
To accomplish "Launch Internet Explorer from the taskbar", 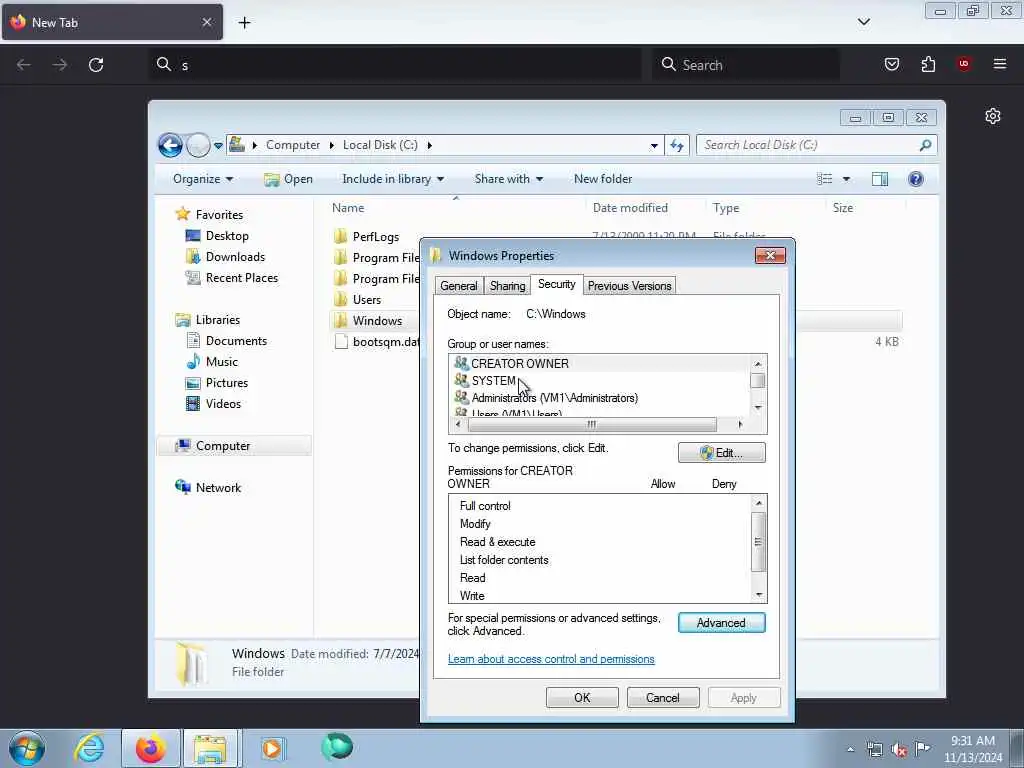I will click(89, 748).
